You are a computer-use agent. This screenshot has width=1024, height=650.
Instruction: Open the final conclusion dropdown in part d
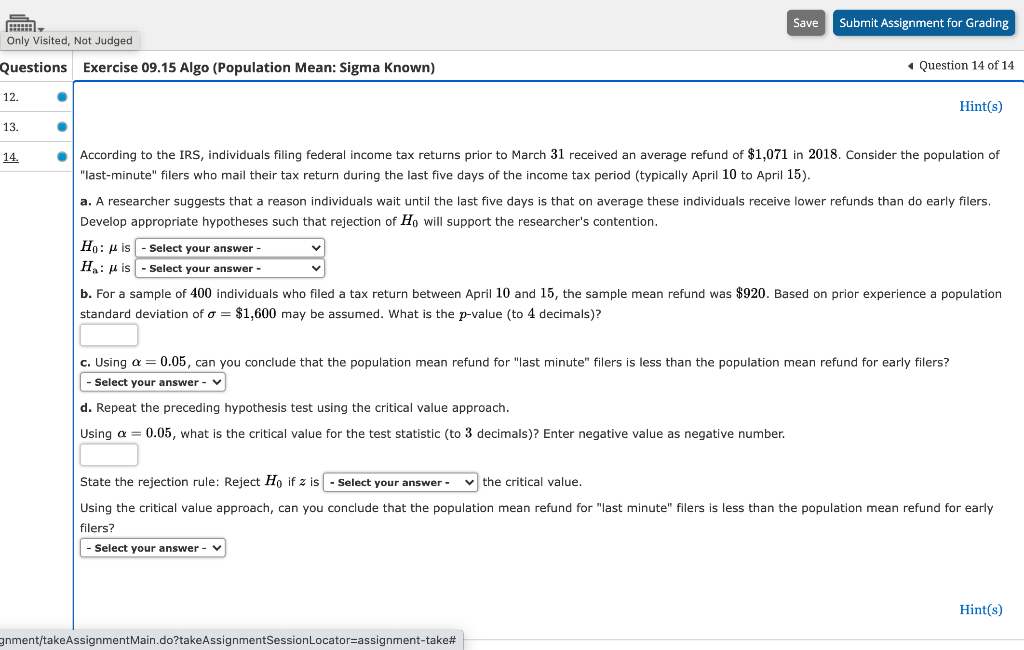coord(152,547)
